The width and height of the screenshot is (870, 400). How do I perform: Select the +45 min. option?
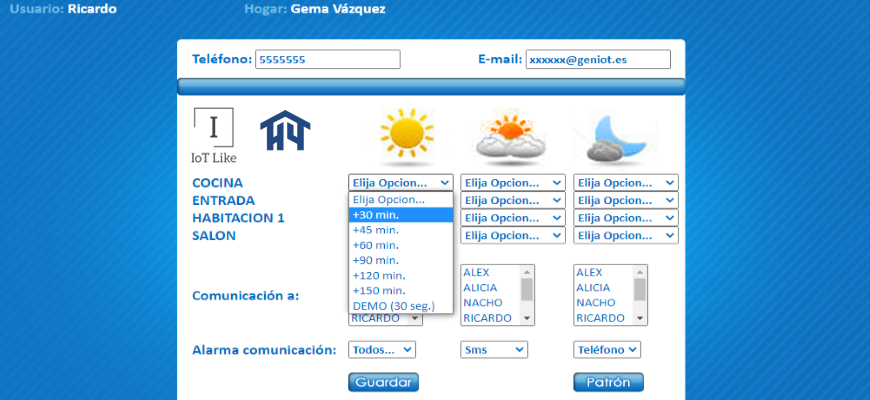[401, 230]
